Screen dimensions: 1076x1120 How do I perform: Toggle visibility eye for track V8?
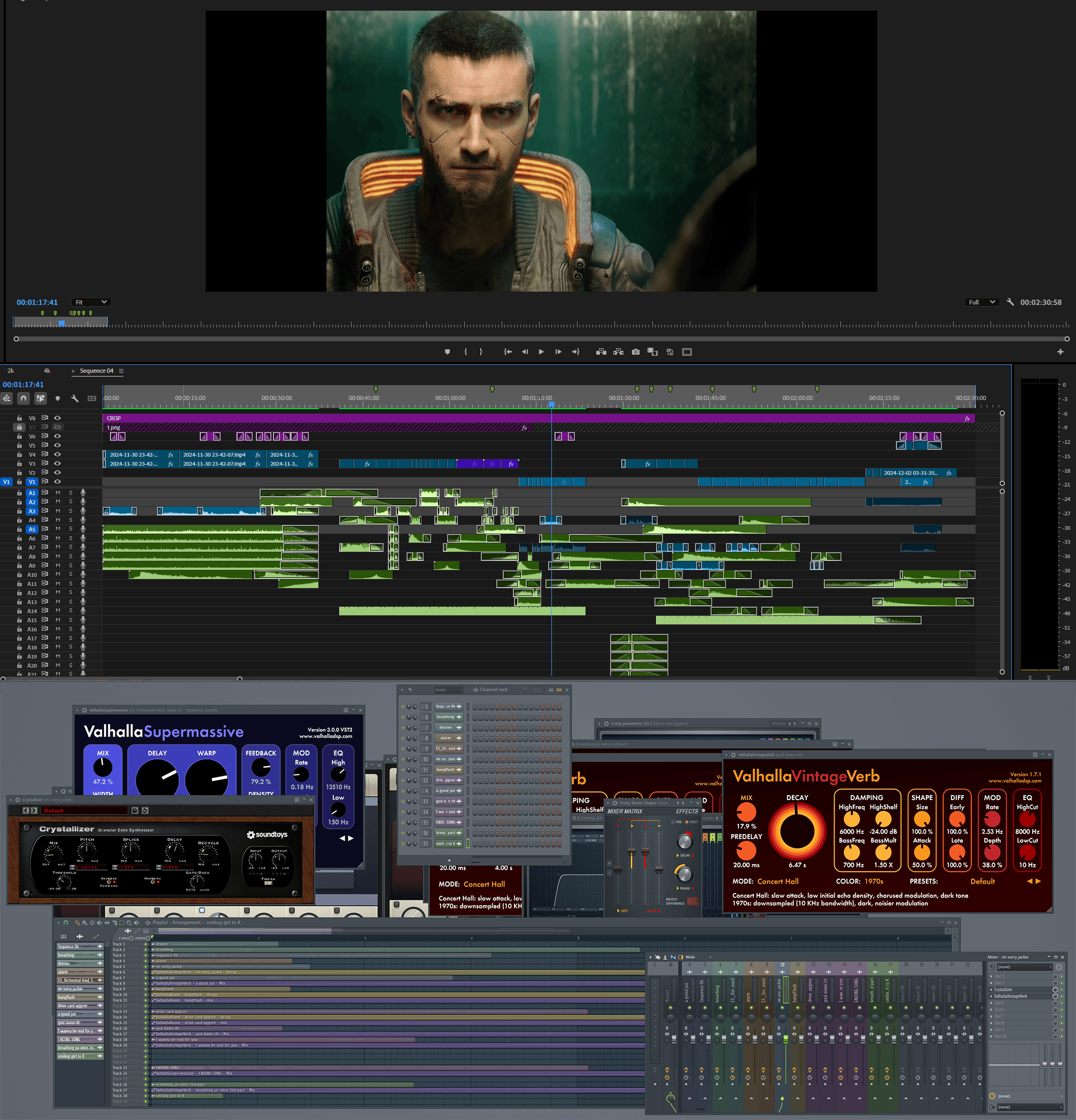[x=57, y=418]
